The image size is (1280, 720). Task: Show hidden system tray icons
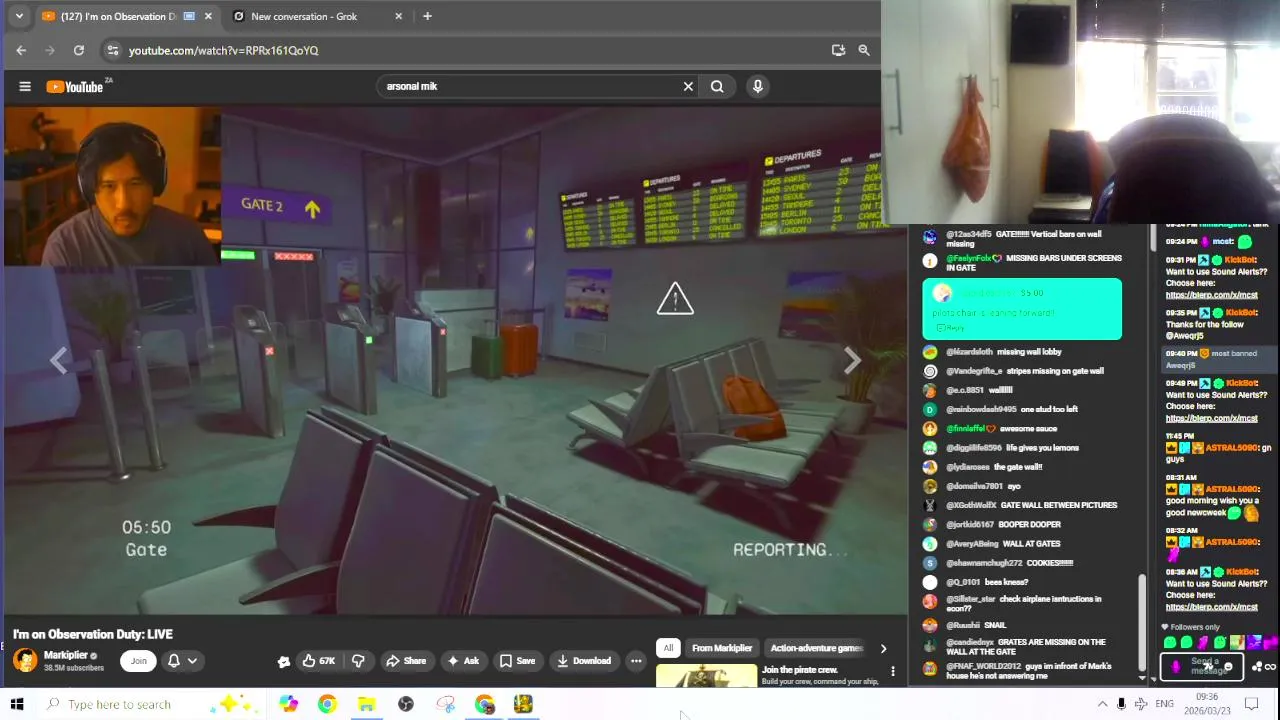pyautogui.click(x=1102, y=704)
